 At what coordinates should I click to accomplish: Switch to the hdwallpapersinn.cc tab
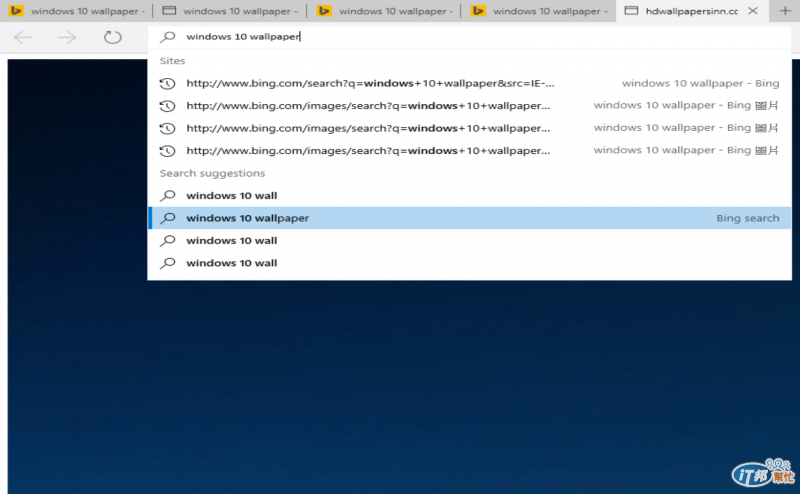691,11
